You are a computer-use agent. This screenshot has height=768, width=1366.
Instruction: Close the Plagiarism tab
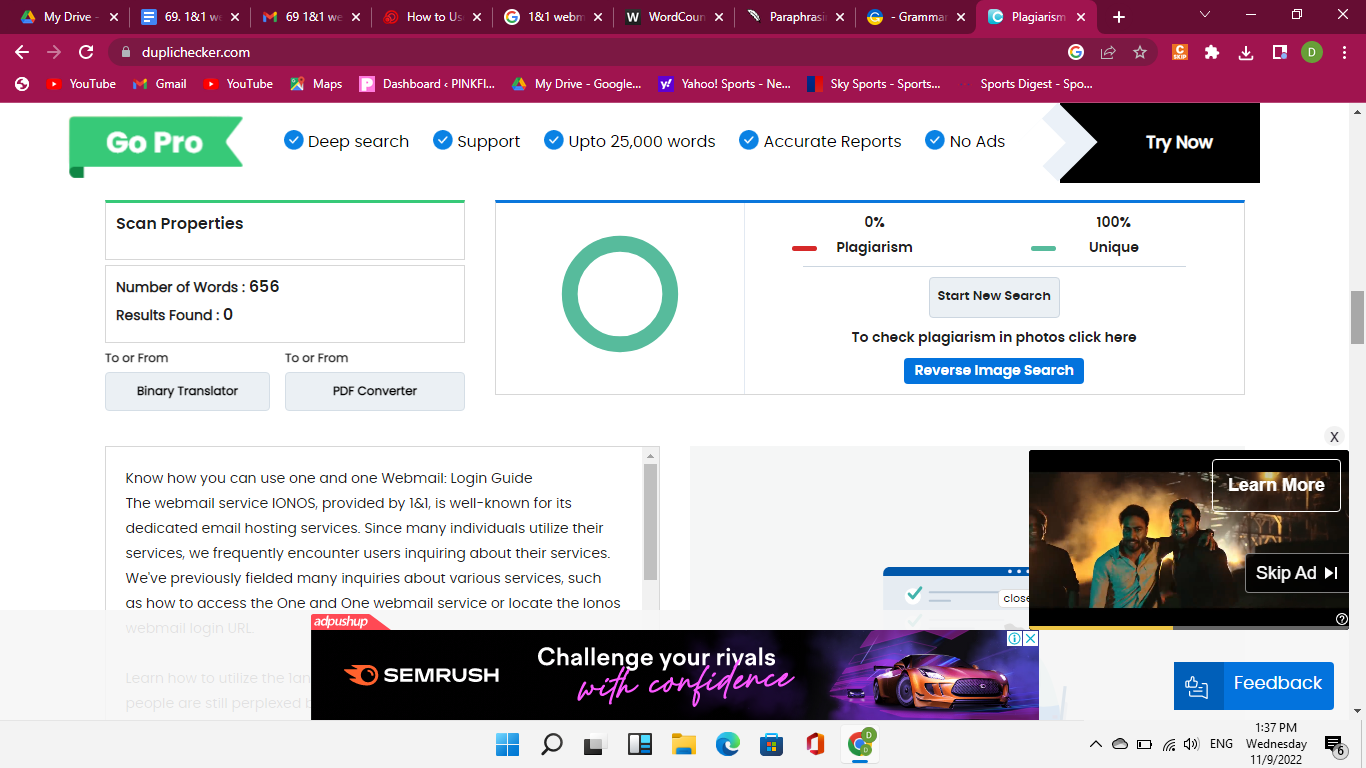coord(1081,17)
